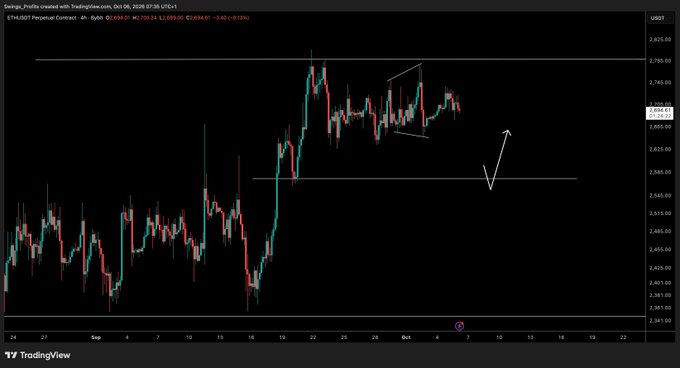
Task: Click the 2,545.00 price axis label
Action: click(x=660, y=196)
